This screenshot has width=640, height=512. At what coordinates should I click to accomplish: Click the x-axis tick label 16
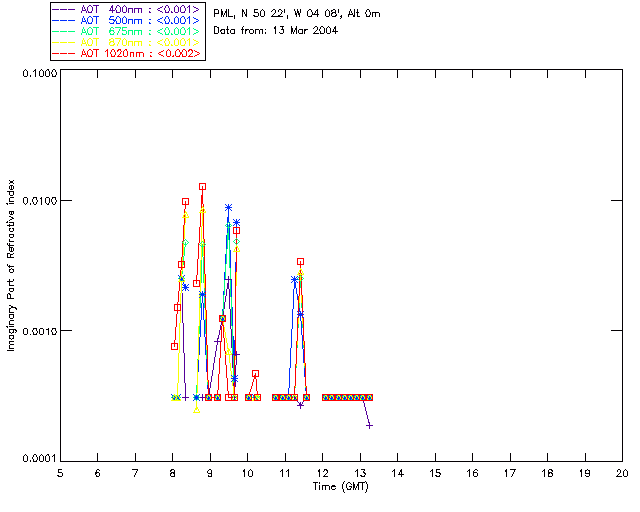[472, 473]
